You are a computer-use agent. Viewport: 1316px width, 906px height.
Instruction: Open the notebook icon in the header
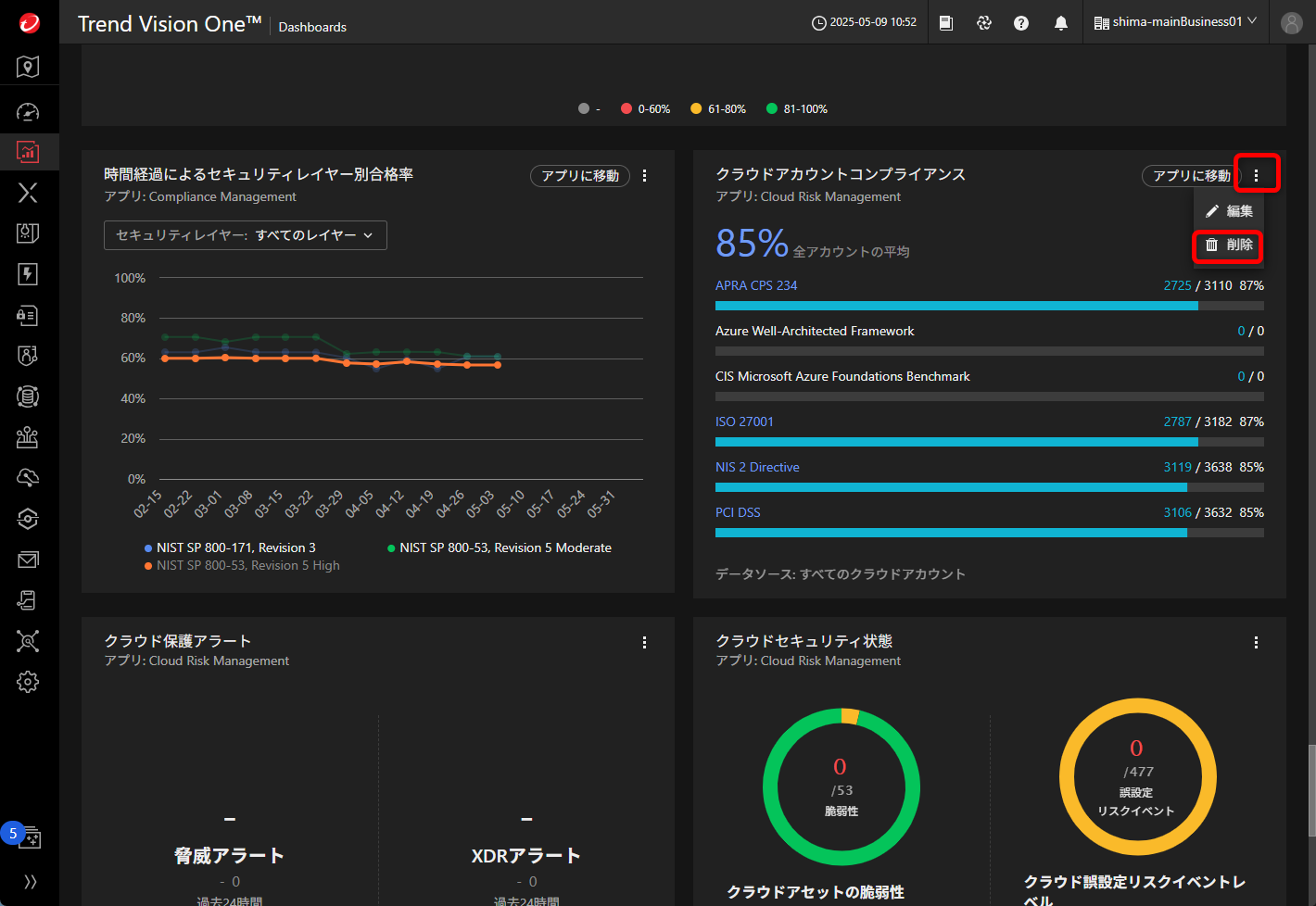coord(946,23)
